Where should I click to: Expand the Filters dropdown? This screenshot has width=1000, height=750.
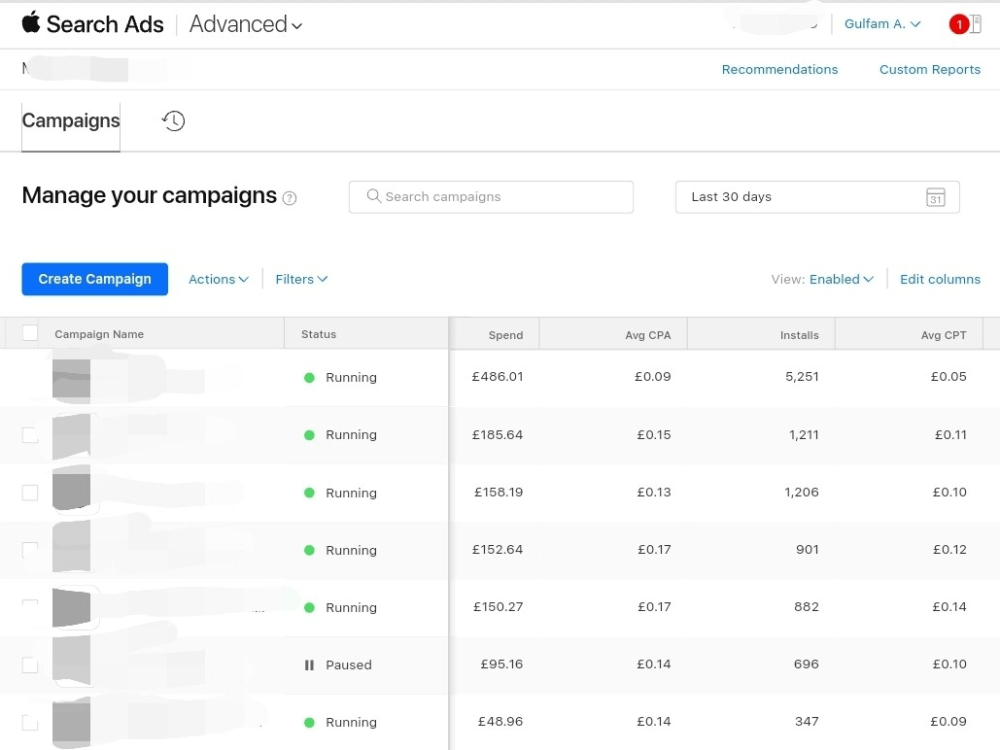301,279
